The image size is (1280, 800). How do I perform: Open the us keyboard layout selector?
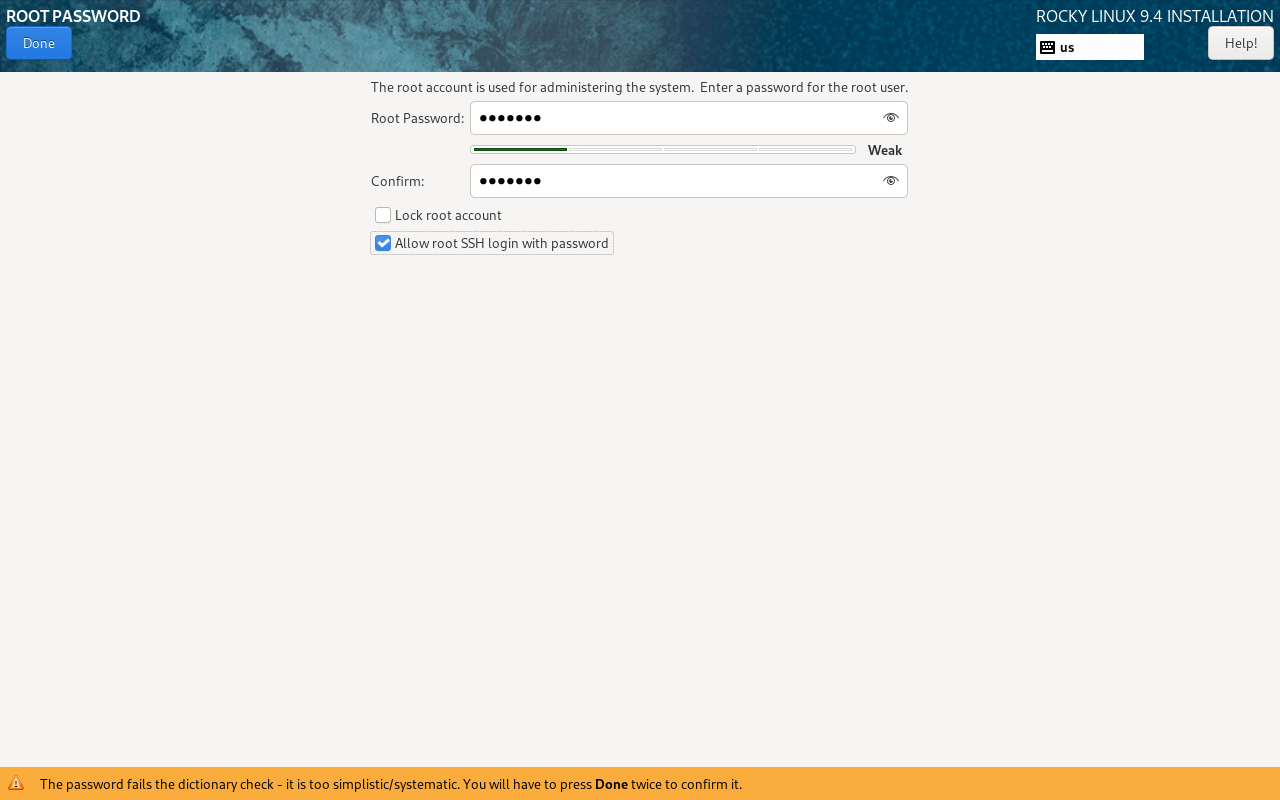(1089, 46)
